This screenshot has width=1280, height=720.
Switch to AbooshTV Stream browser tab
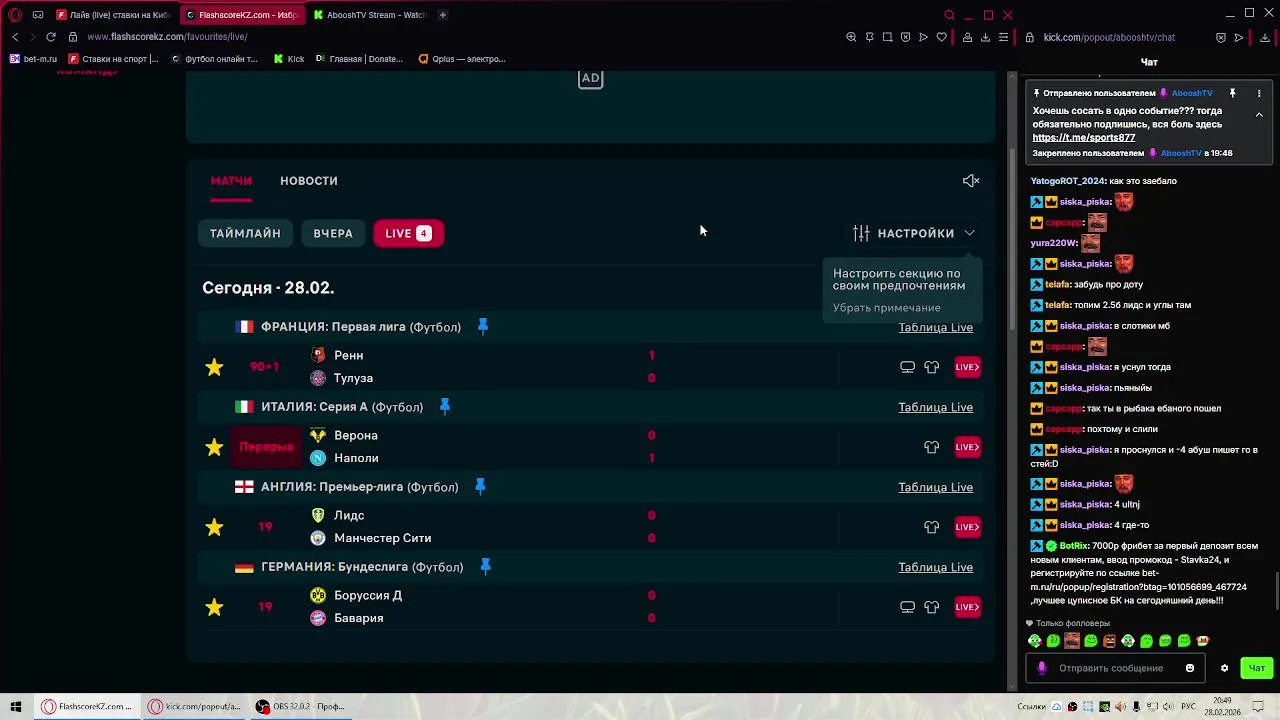tap(370, 15)
